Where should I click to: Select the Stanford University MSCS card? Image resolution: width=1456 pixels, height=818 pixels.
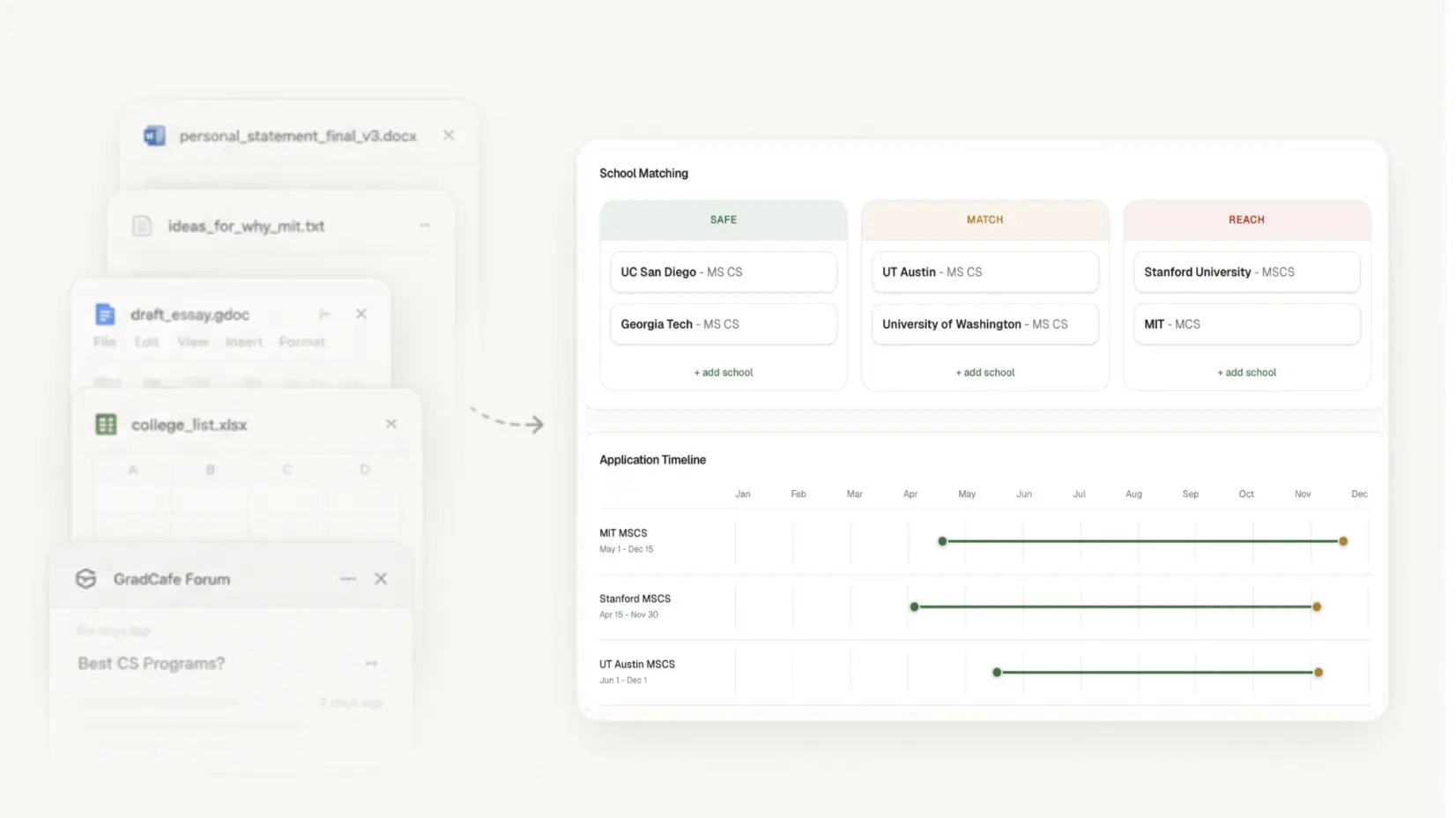click(x=1247, y=271)
